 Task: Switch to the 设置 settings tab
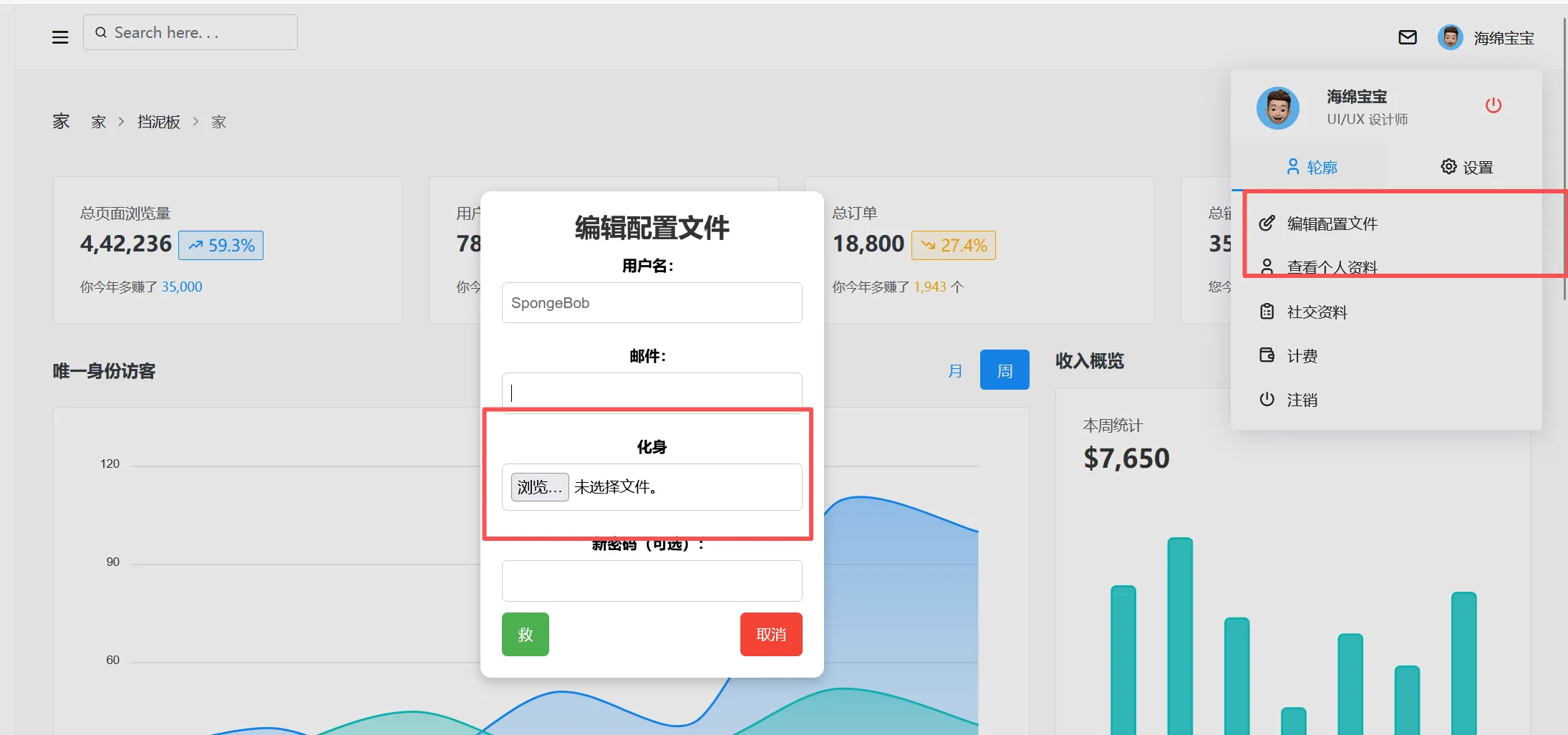(x=1466, y=167)
